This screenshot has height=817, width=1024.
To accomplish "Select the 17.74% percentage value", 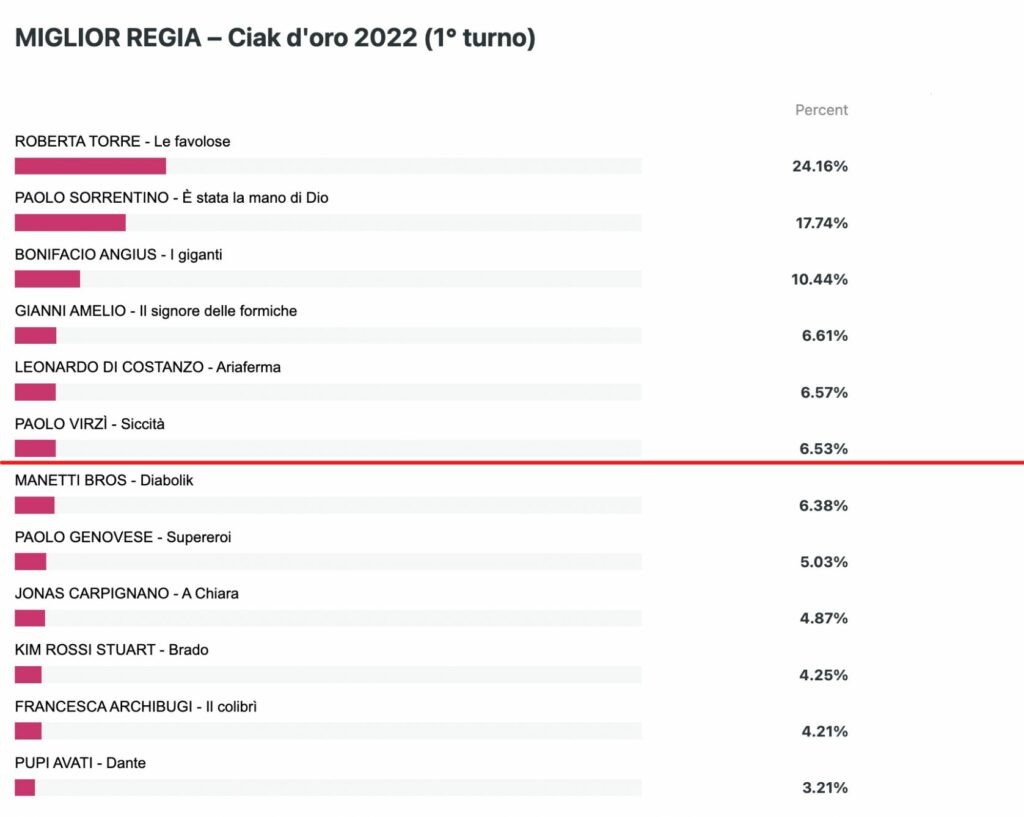I will (x=821, y=223).
